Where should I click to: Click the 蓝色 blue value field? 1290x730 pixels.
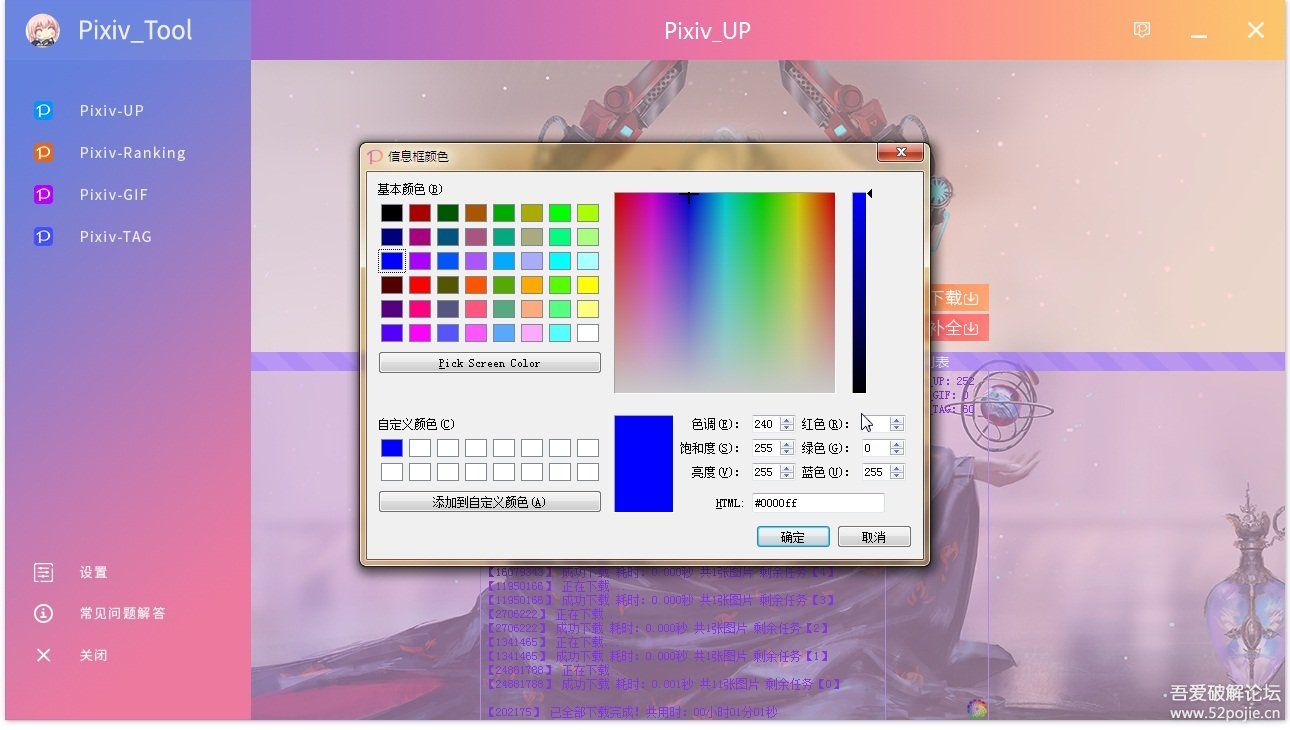(x=875, y=472)
